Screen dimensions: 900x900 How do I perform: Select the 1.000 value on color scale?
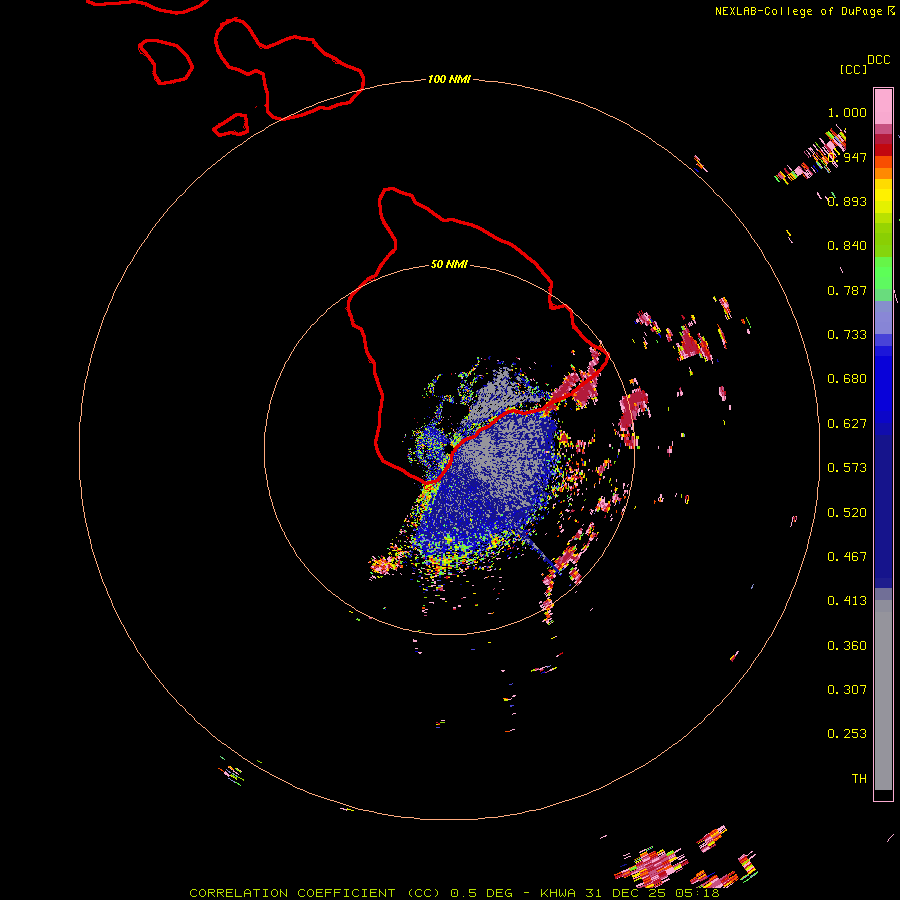847,112
